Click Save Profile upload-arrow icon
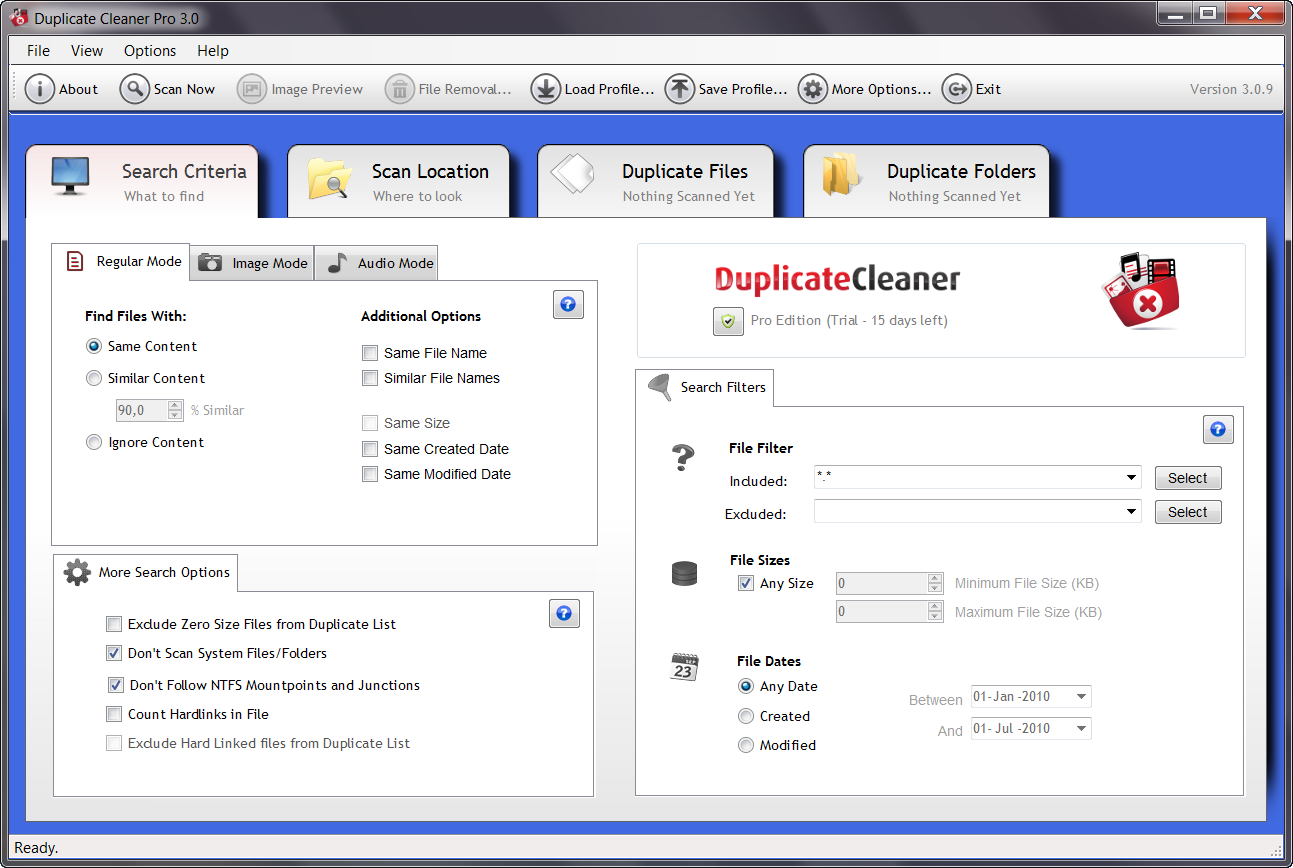The height and width of the screenshot is (868, 1293). [x=680, y=89]
